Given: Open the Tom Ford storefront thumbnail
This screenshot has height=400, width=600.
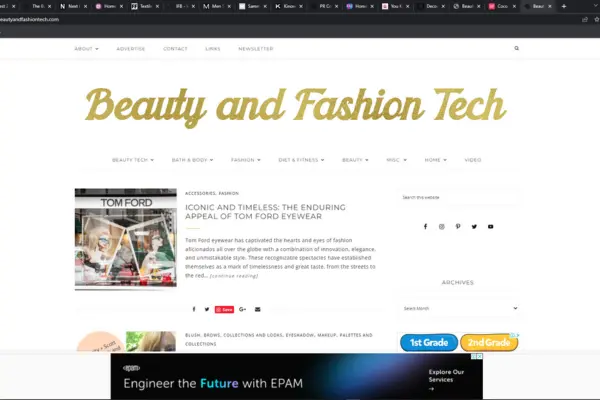Looking at the screenshot, I should click(126, 238).
